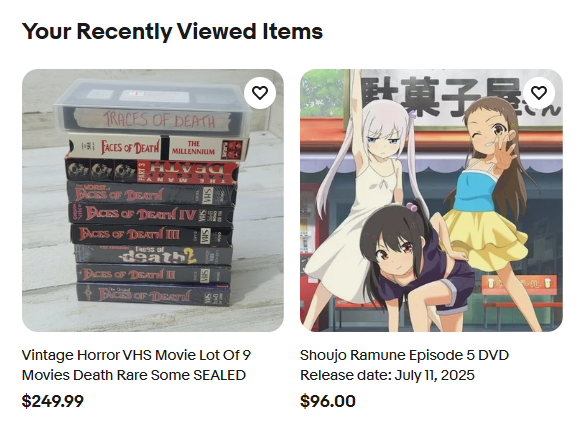Open the Shoujo Ramune anime cover image
Viewport: 579px width, 430px height.
coord(431,200)
